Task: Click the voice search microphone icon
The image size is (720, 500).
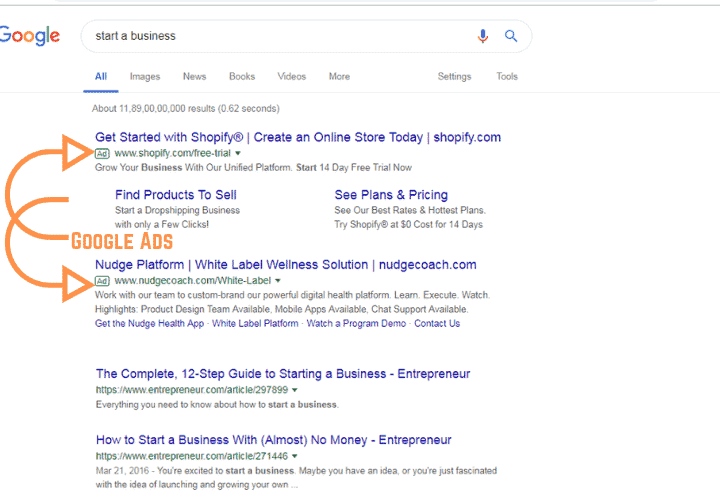Action: [483, 36]
